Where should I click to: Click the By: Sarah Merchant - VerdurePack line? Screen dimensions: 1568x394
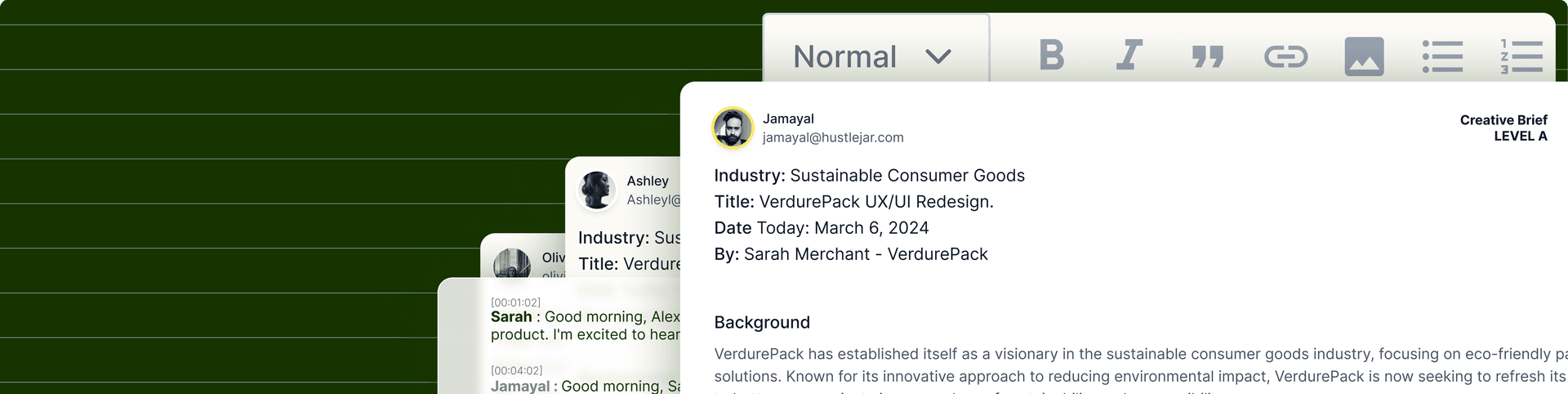(850, 253)
